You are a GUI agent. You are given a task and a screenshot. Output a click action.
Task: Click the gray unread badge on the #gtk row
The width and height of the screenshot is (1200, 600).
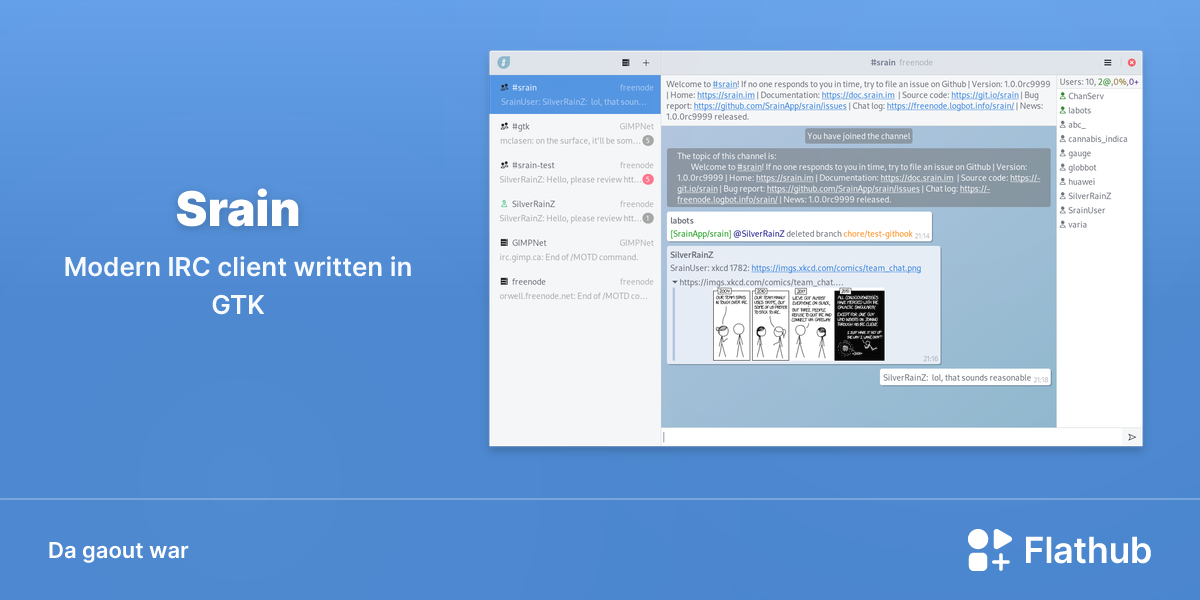tap(648, 141)
